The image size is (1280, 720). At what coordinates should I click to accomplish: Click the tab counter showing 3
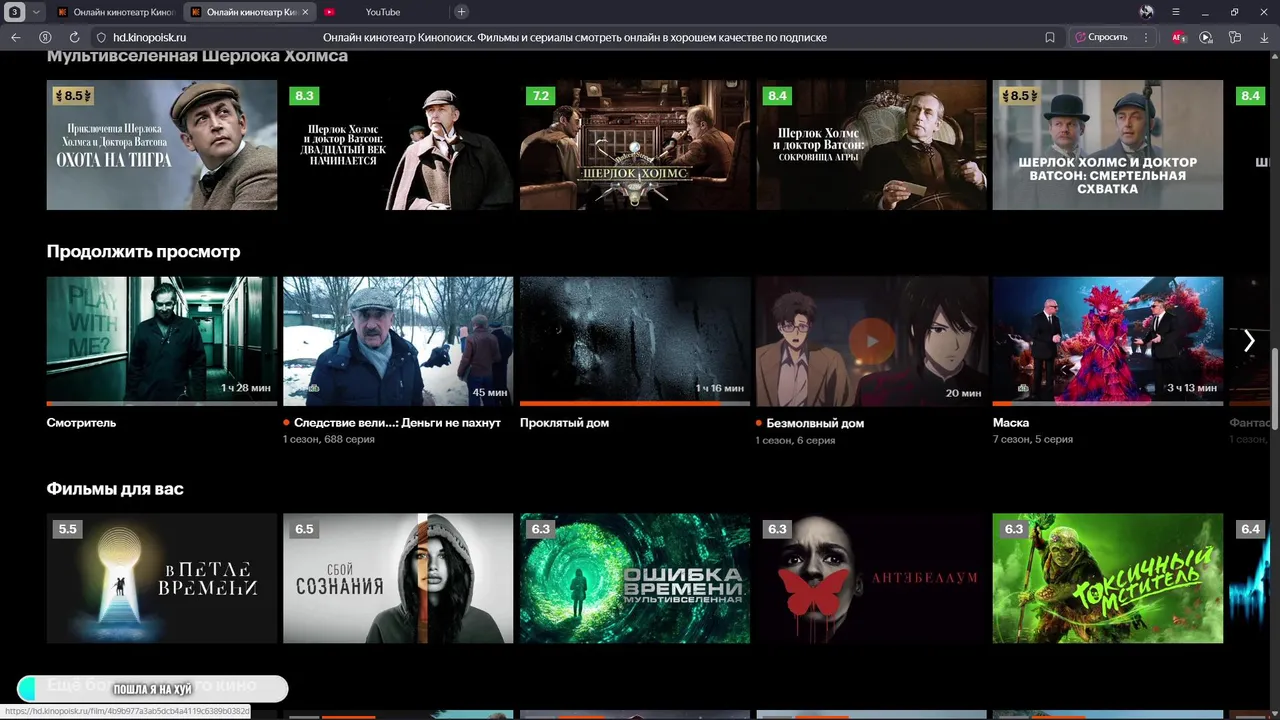pos(15,12)
